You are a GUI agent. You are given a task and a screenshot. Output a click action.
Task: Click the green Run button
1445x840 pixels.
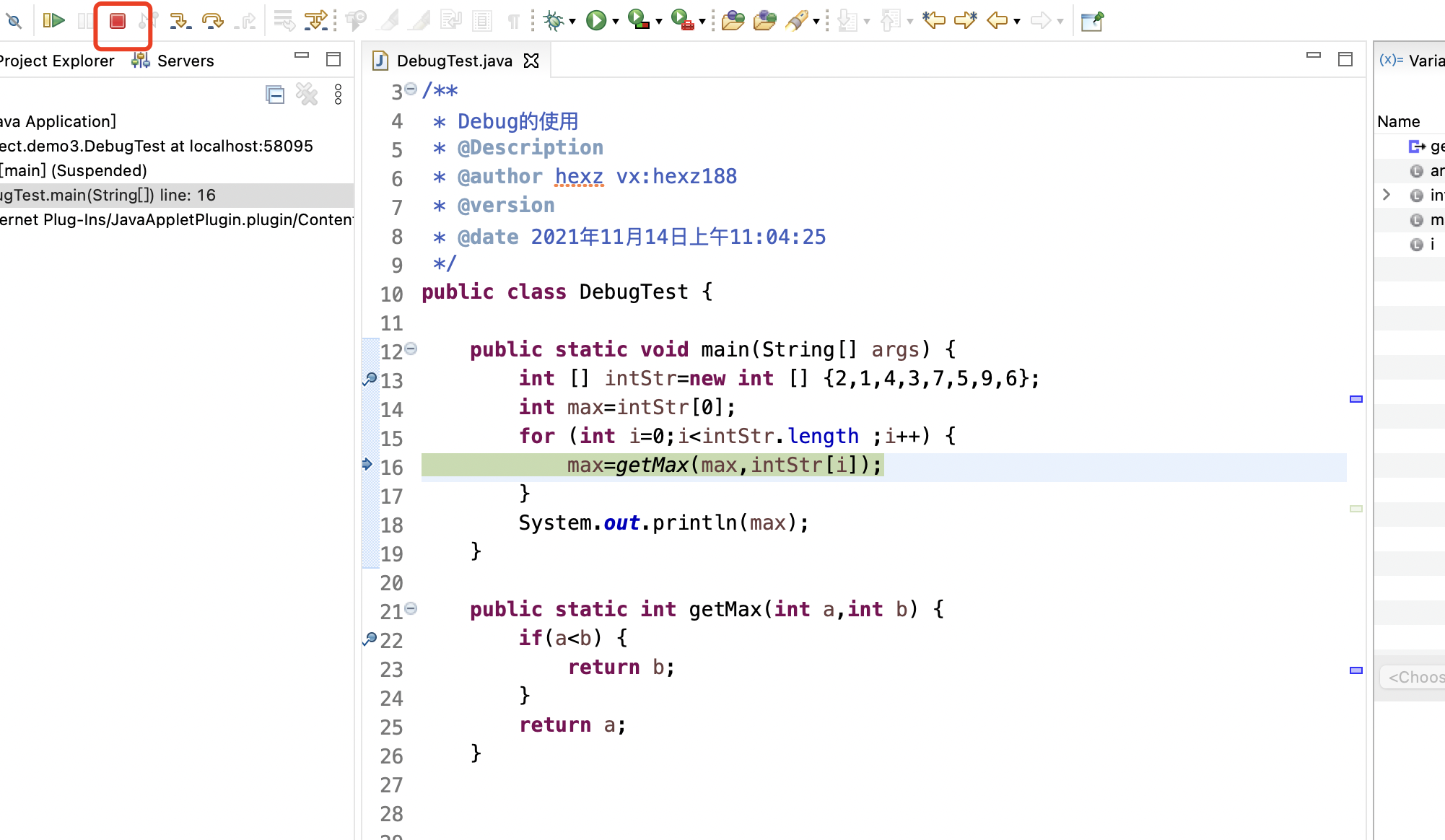point(595,20)
